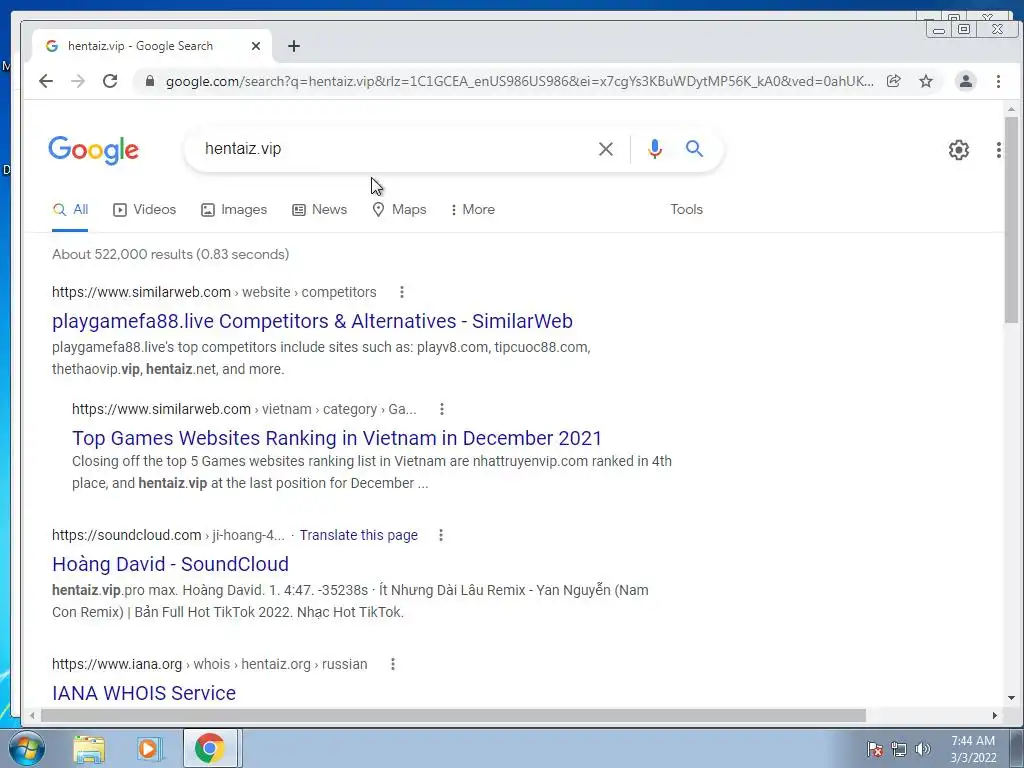1024x768 pixels.
Task: Go back using the browser back arrow
Action: pos(46,81)
